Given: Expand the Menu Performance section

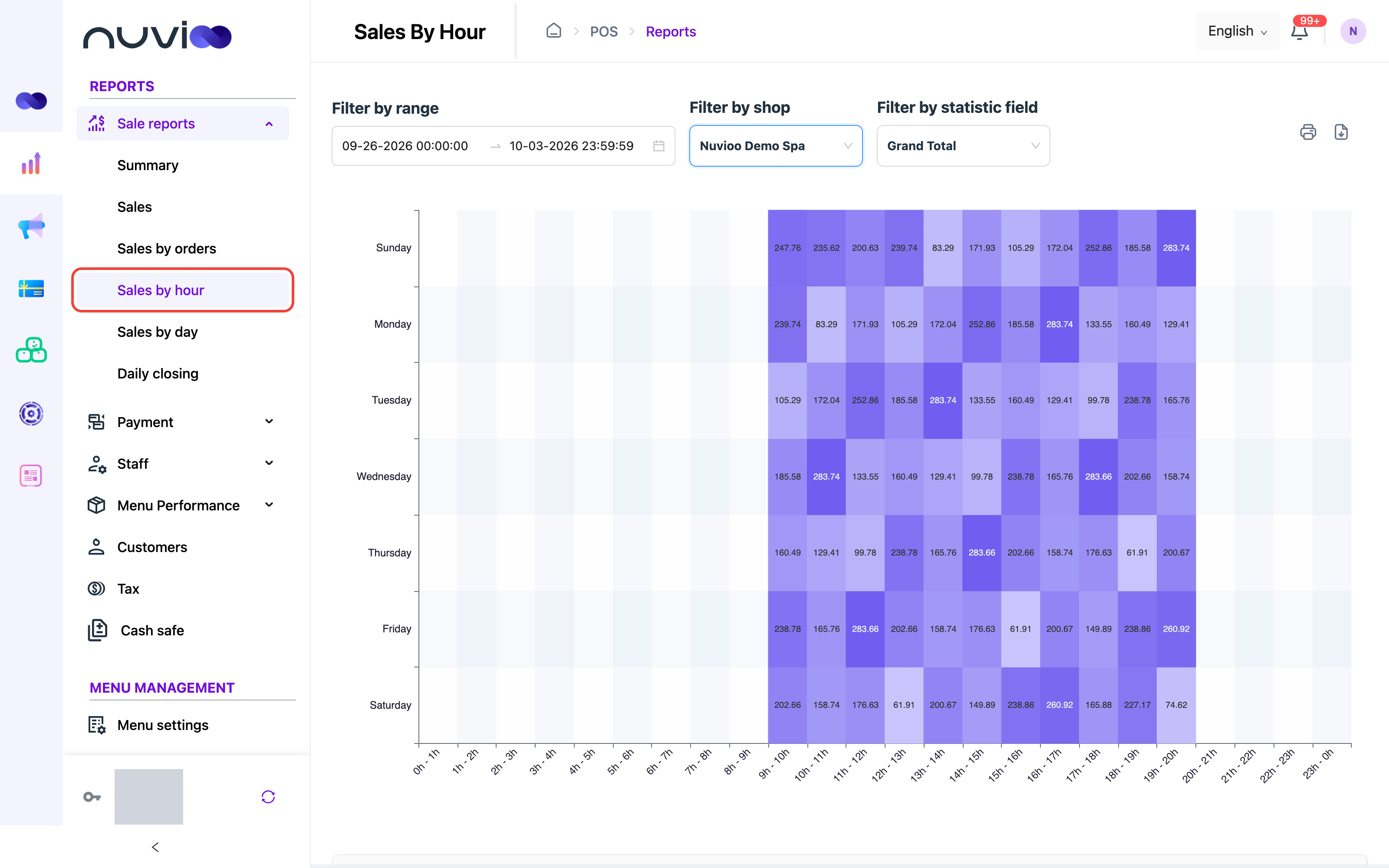Looking at the screenshot, I should (182, 505).
